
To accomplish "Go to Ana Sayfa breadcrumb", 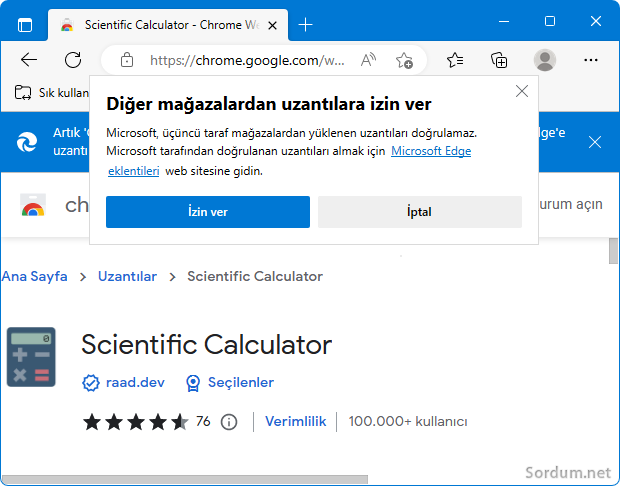I will [x=34, y=276].
